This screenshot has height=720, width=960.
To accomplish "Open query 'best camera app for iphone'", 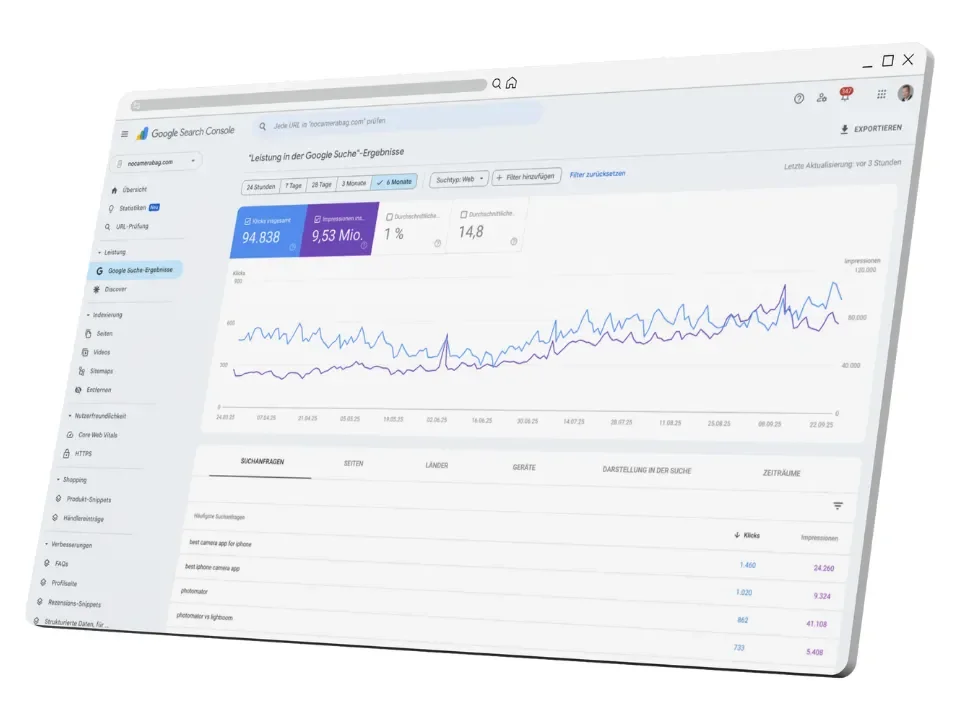I will click(x=220, y=543).
